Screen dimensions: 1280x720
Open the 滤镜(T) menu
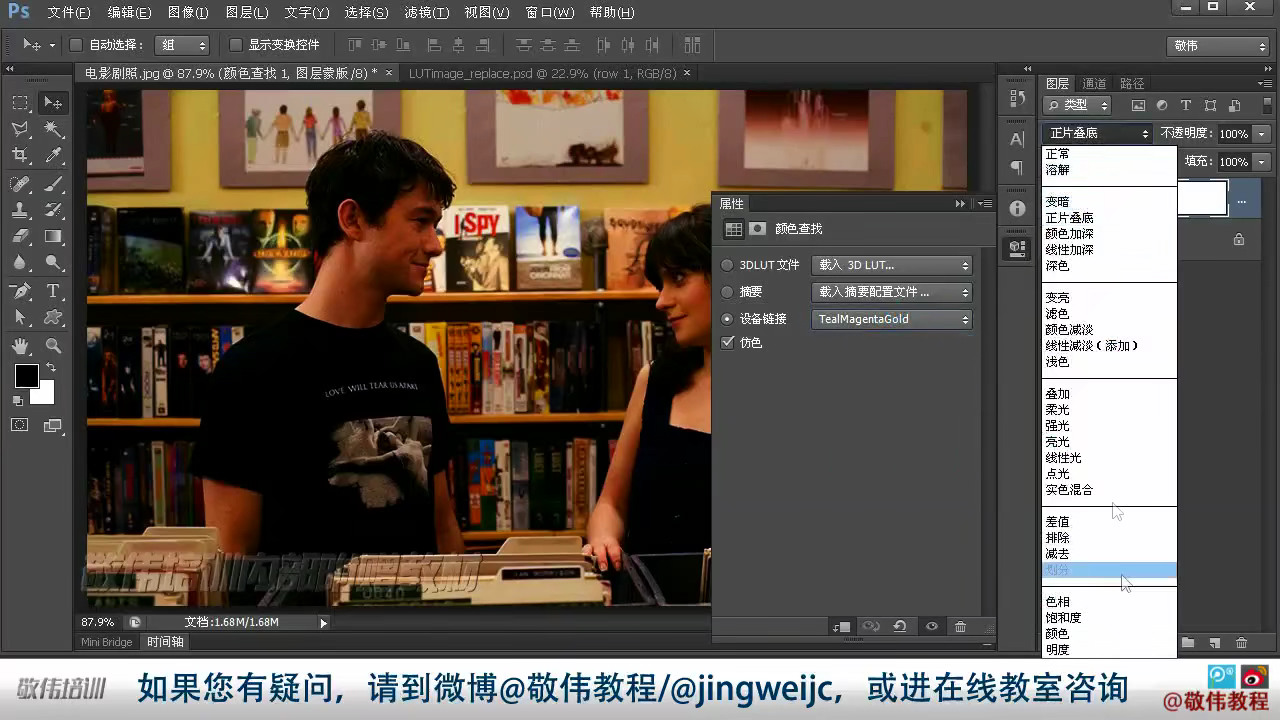point(427,13)
